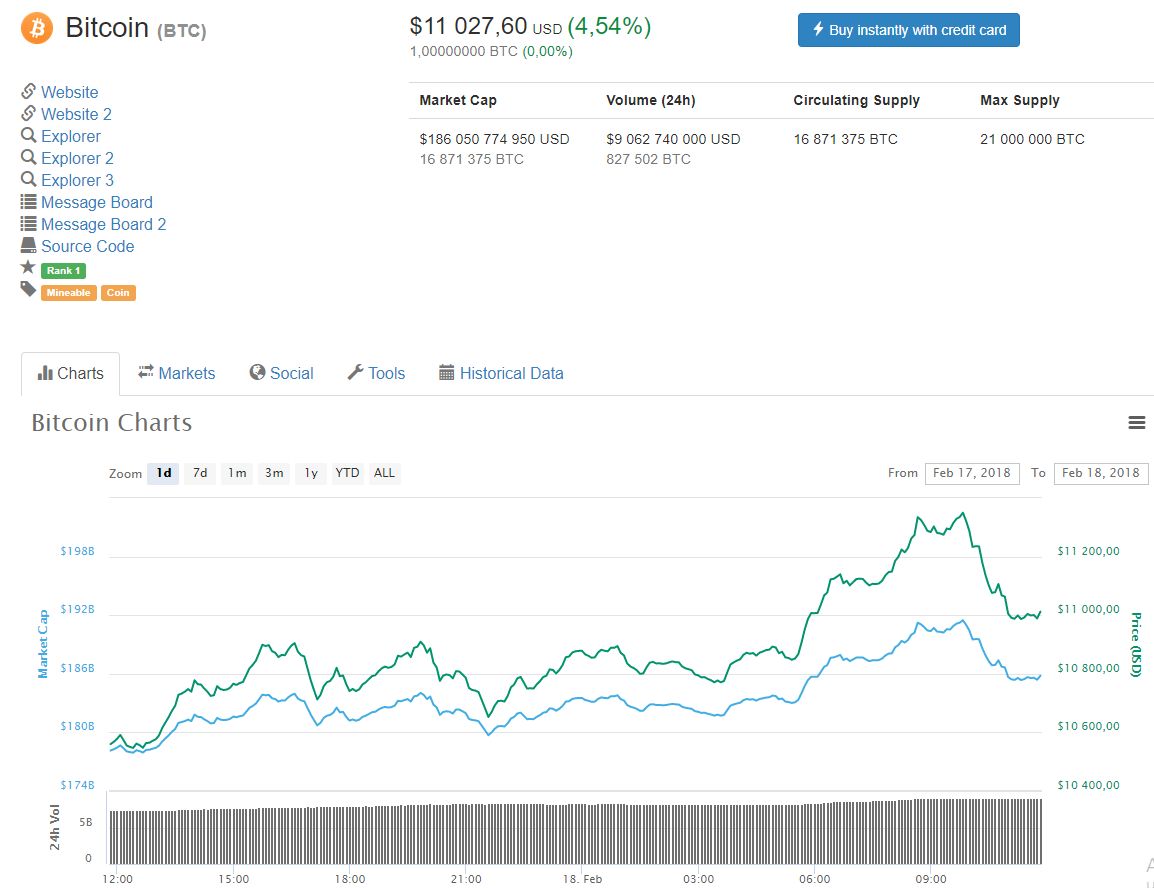
Task: Click the tag icon beside Mineable
Action: pos(28,289)
